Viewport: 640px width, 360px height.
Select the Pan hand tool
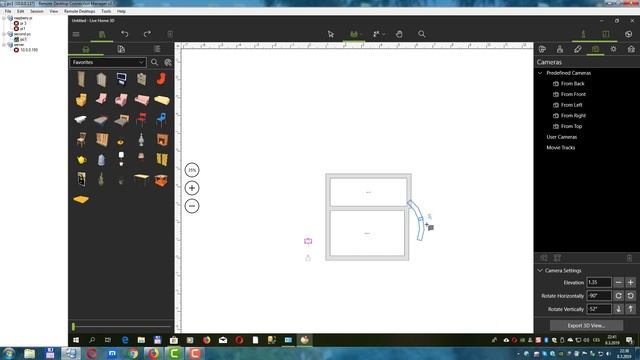[x=399, y=34]
